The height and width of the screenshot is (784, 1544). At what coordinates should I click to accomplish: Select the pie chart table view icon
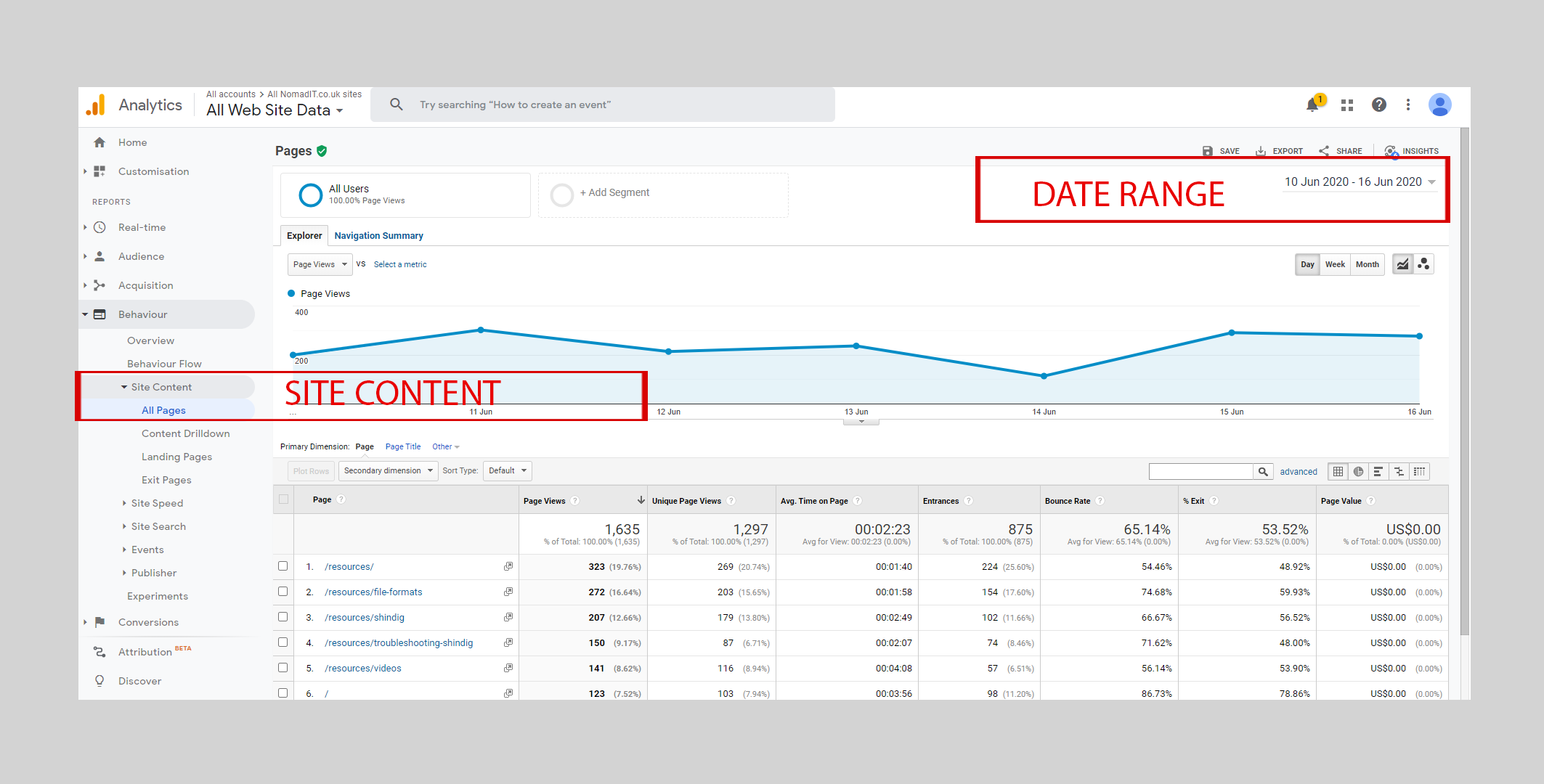(x=1358, y=472)
